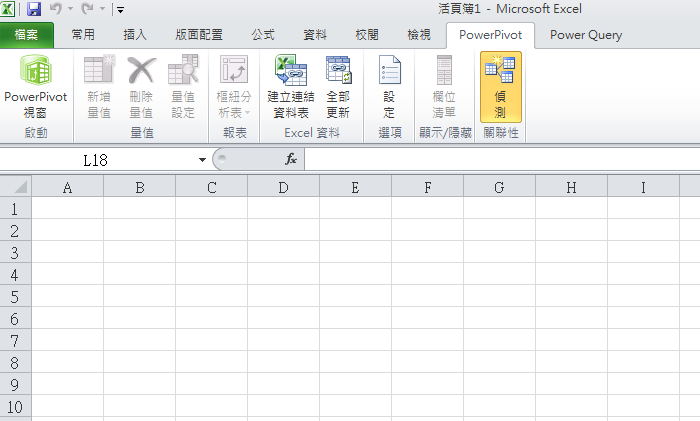Open the PowerPivot 視窗 launcher
The image size is (700, 421).
[x=36, y=87]
